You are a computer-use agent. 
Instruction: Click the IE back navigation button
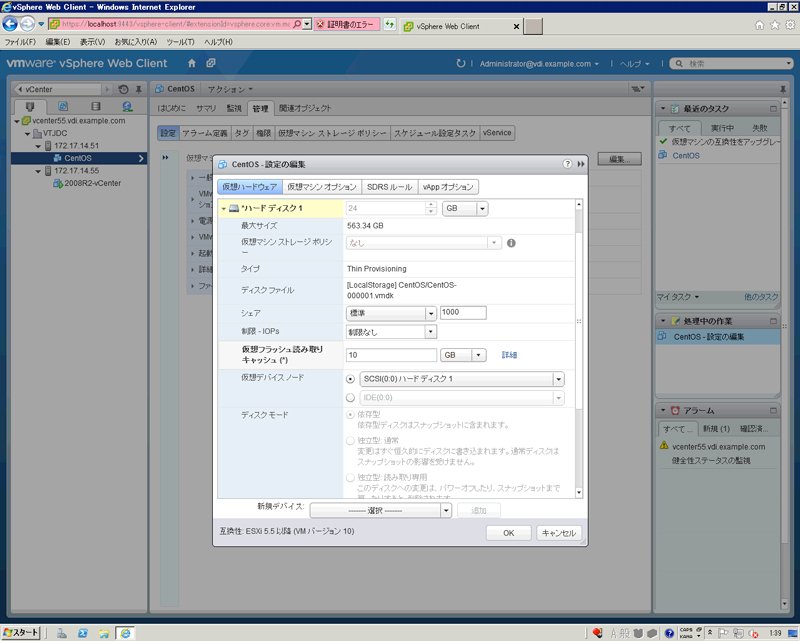(x=10, y=24)
